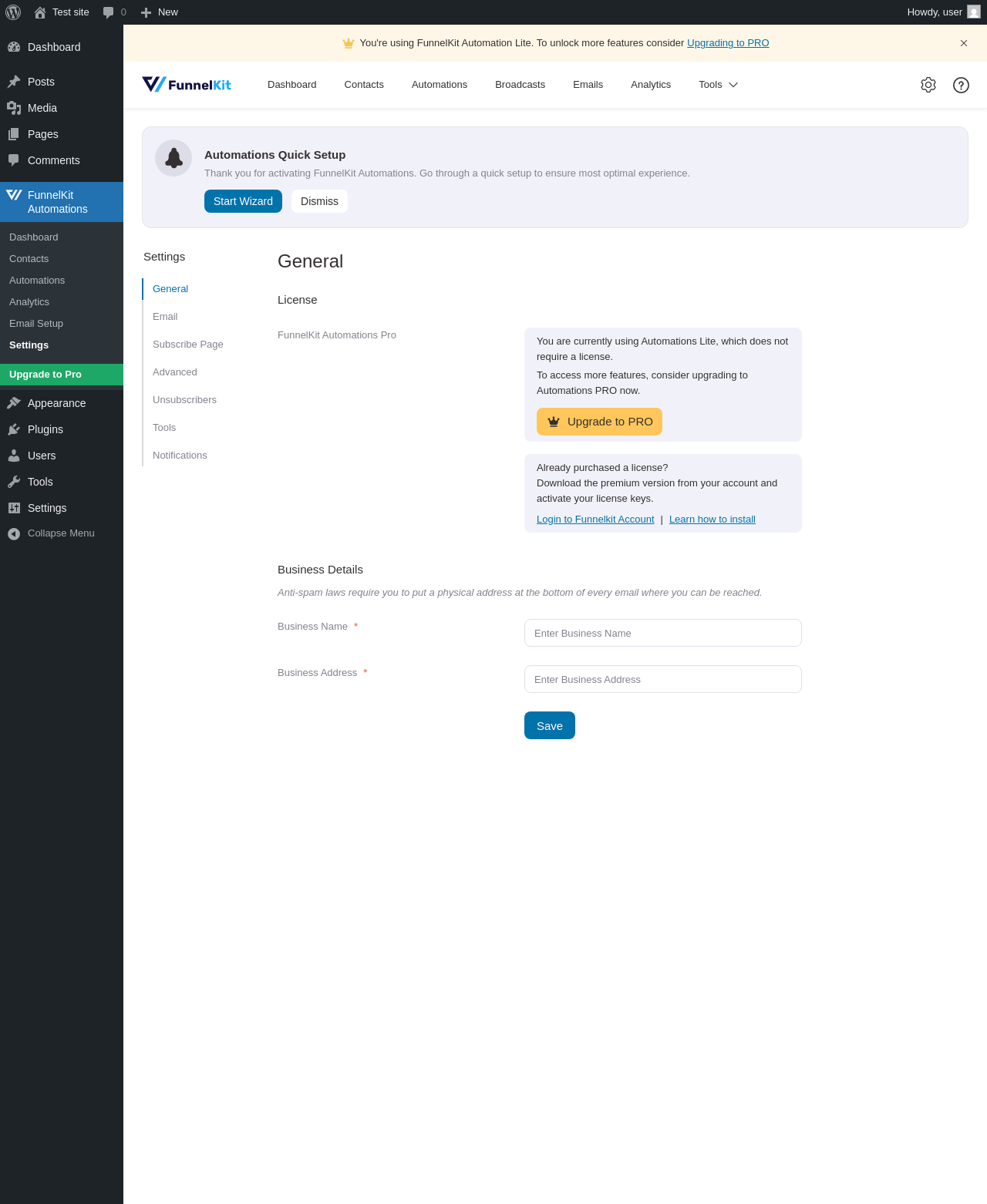The height and width of the screenshot is (1204, 987).
Task: Click the WP Settings sliders icon
Action: [x=14, y=508]
